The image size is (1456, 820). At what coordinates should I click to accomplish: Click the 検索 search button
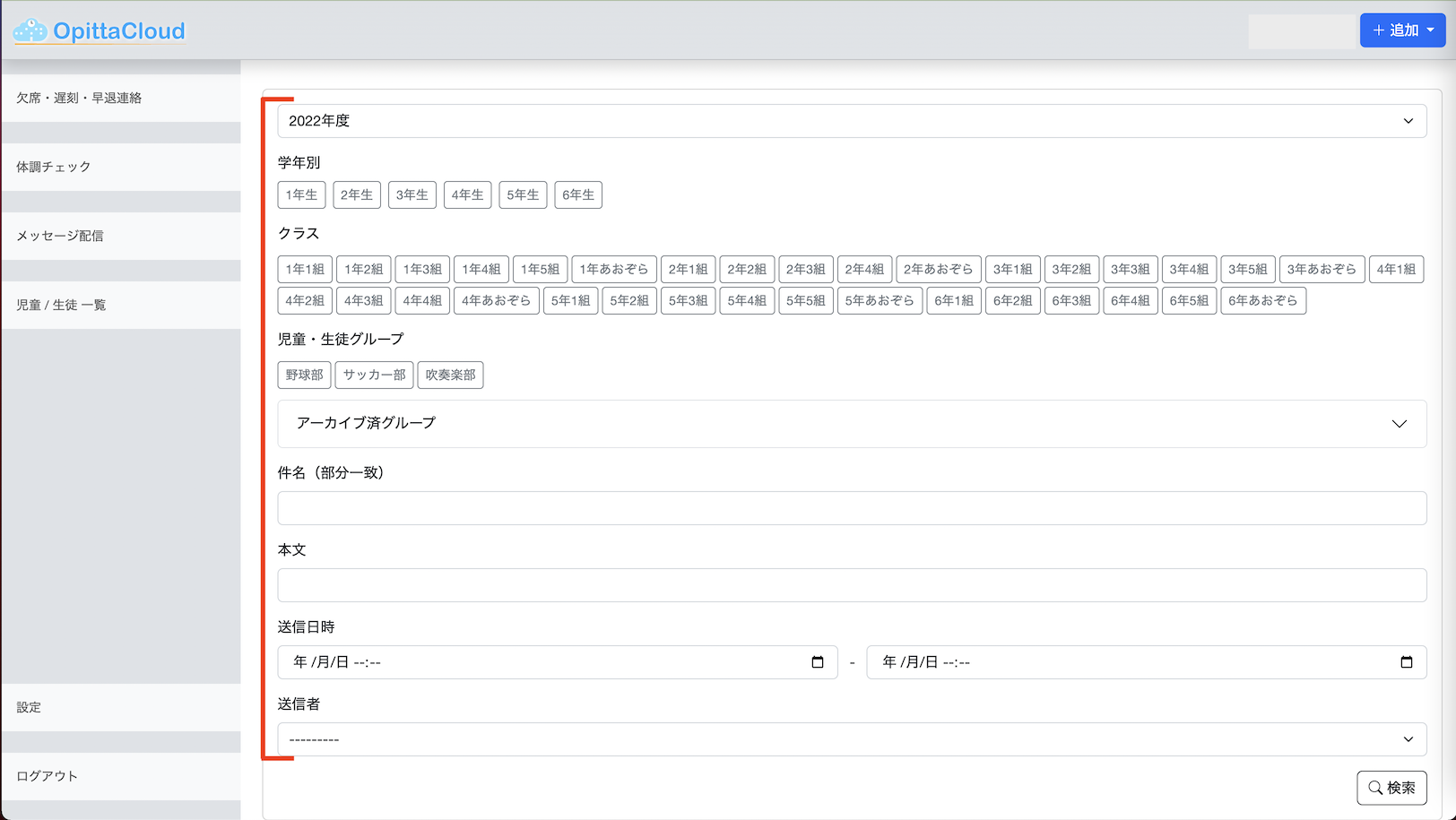tap(1391, 788)
